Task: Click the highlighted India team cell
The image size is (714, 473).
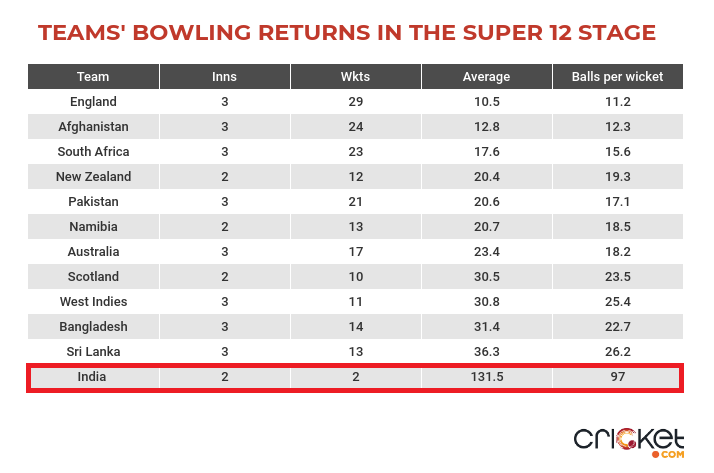Action: tap(94, 377)
